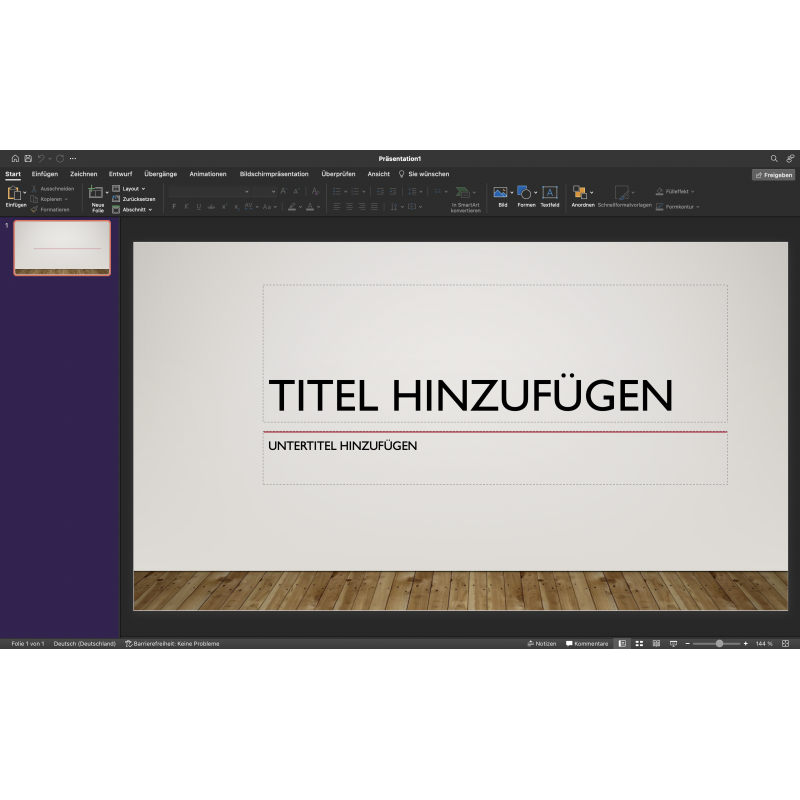
Task: Save the presentation using the disk icon
Action: coord(28,158)
